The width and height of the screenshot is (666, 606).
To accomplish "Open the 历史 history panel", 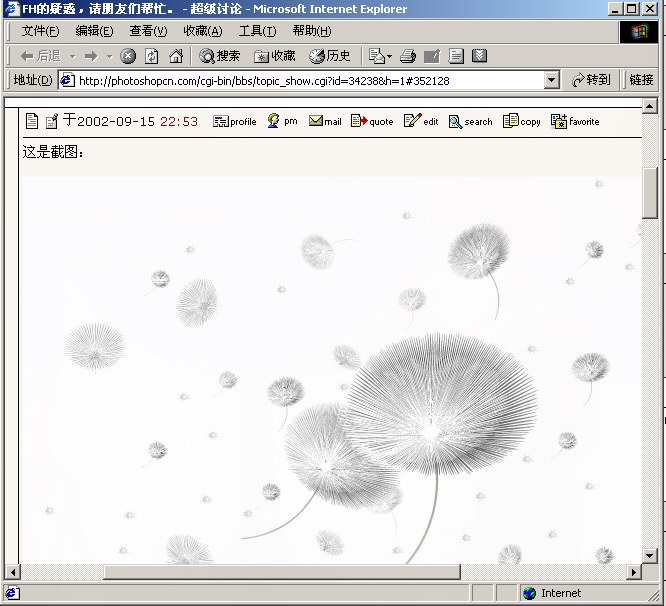I will pos(330,56).
